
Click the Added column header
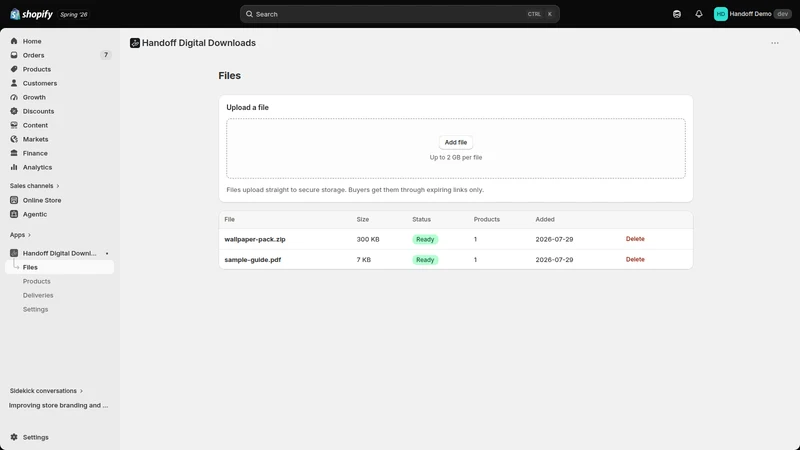click(x=544, y=219)
